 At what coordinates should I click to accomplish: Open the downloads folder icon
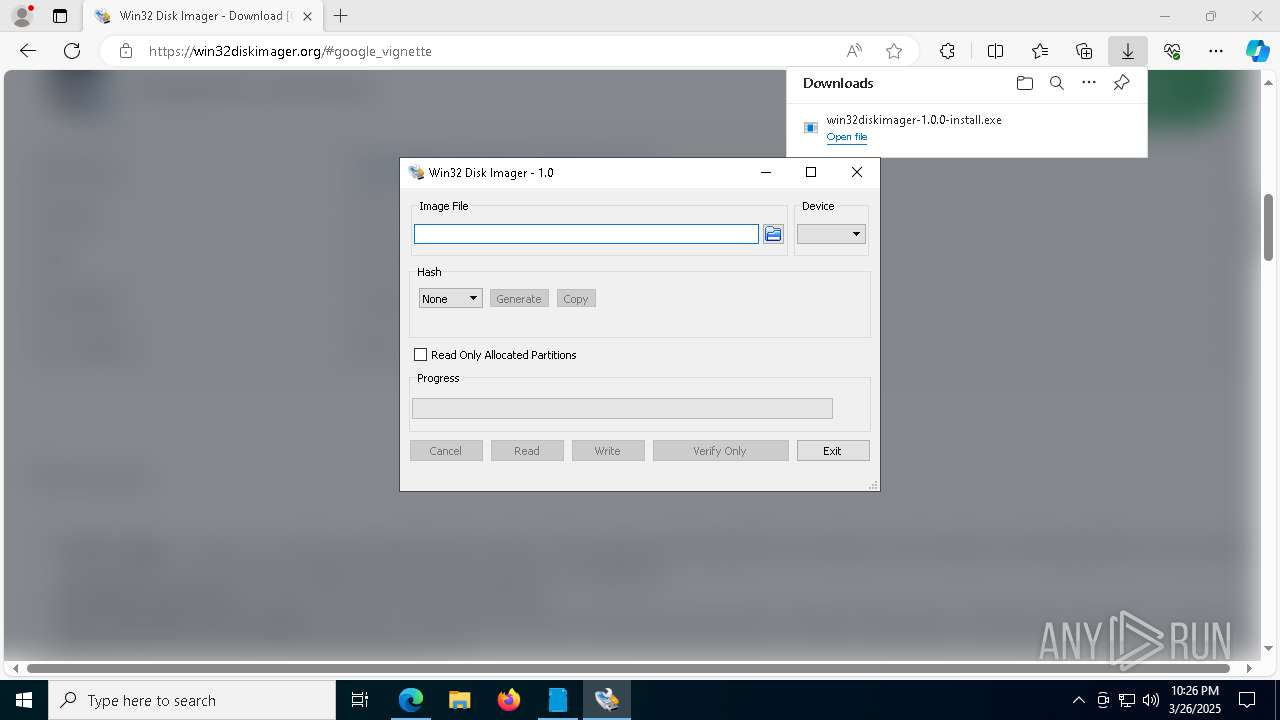point(1024,83)
